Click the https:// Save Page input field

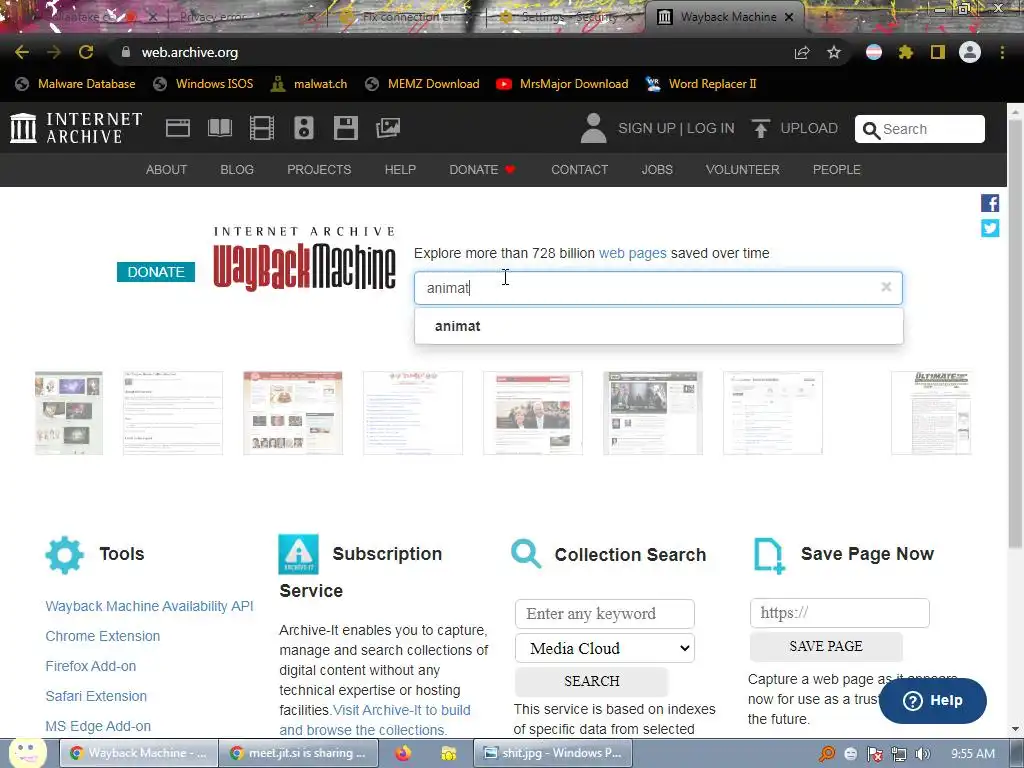(x=840, y=613)
